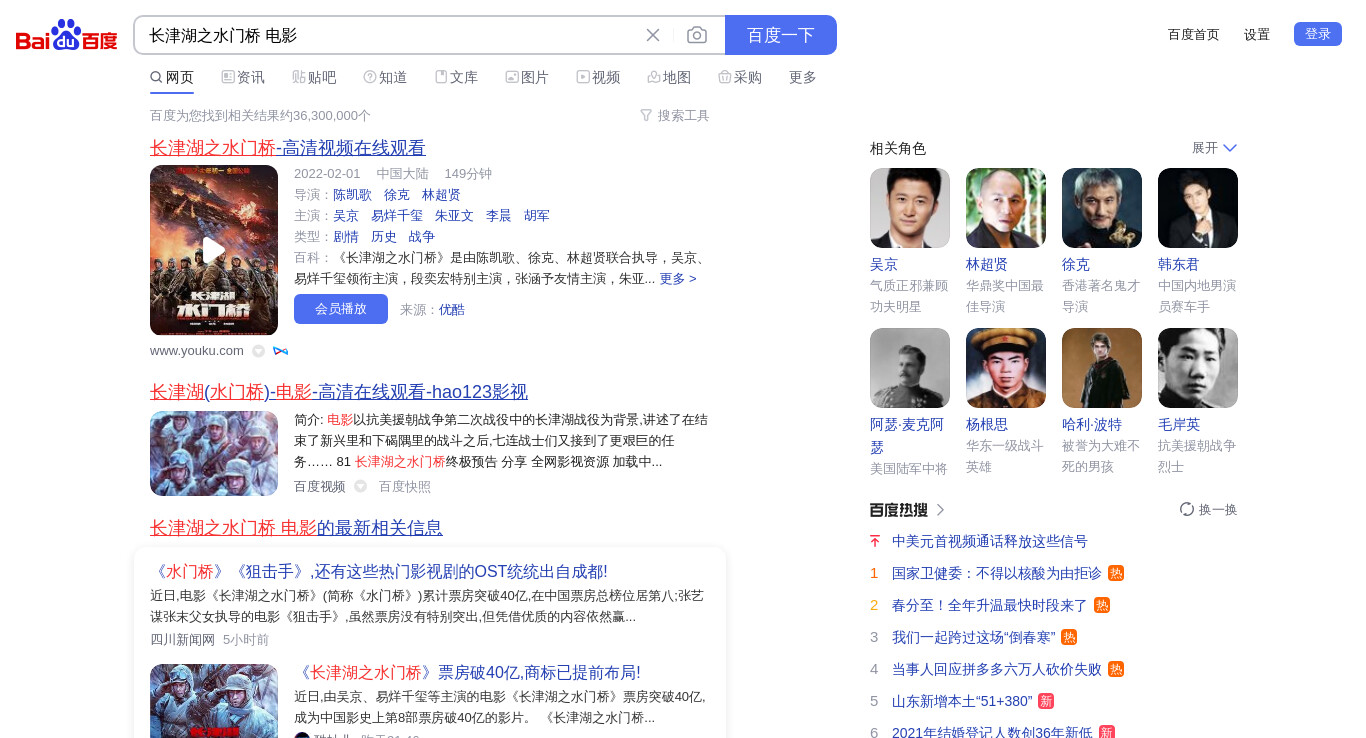The width and height of the screenshot is (1366, 738).
Task: Open the 更多 tab menu
Action: [803, 77]
